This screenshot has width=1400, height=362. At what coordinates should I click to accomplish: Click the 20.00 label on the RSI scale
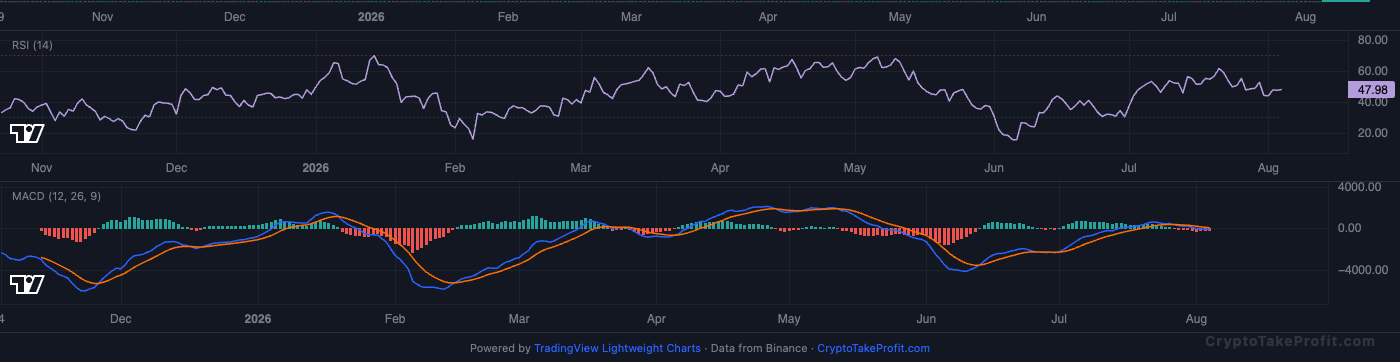(x=1371, y=133)
